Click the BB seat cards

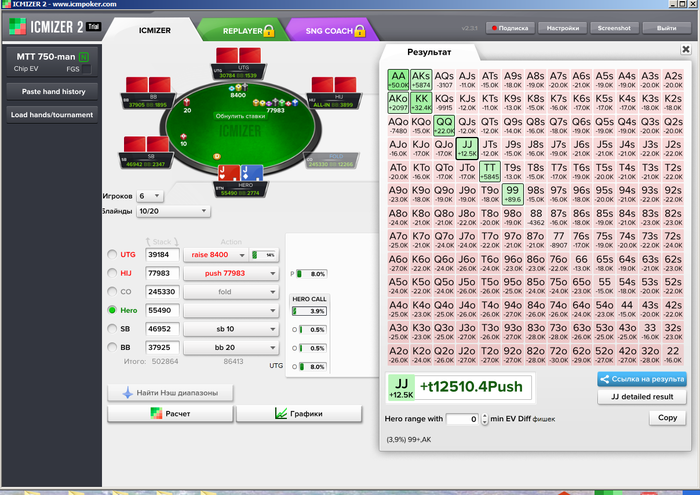[x=148, y=85]
